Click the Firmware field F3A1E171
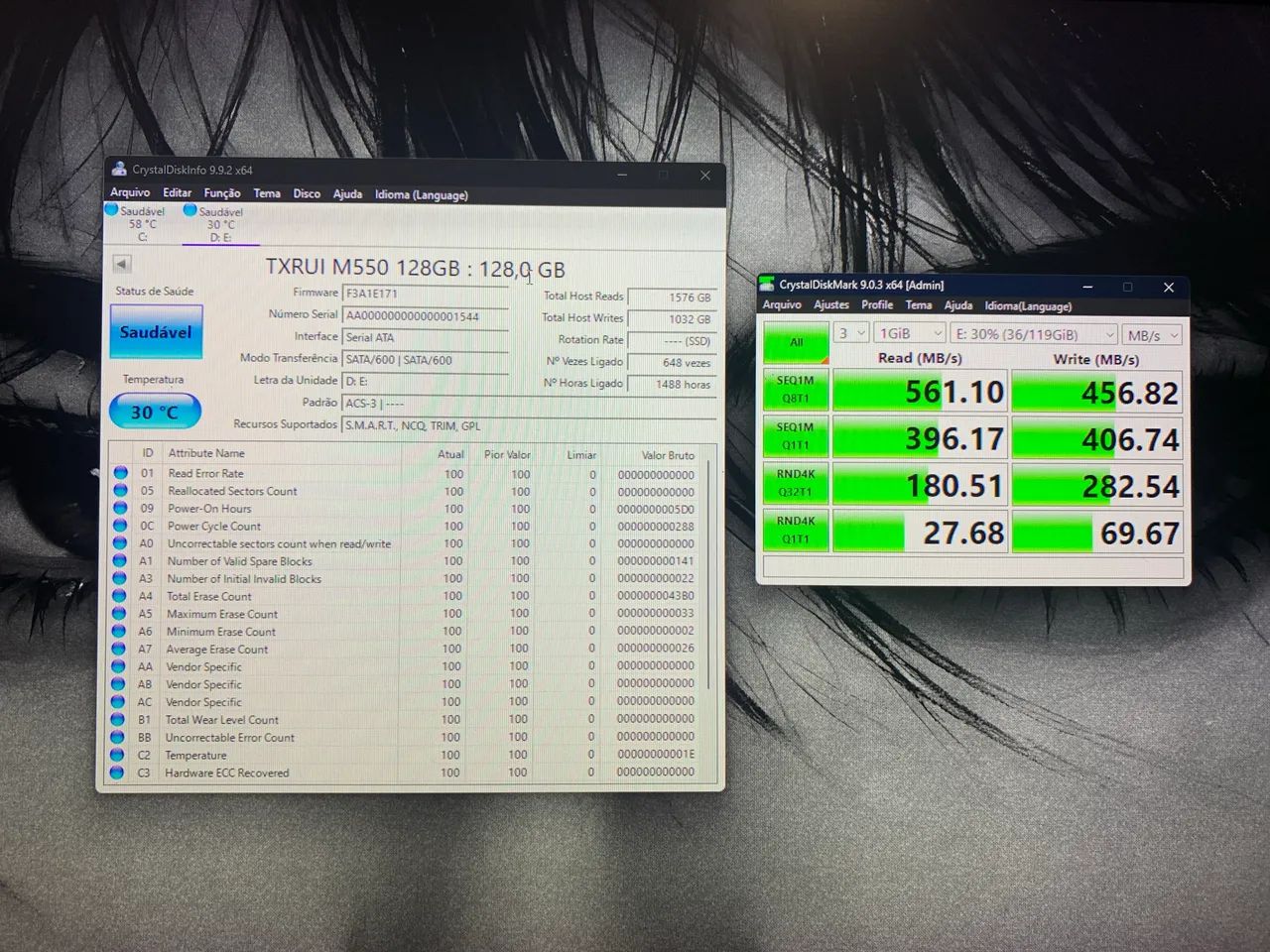Image resolution: width=1270 pixels, height=952 pixels. 425,294
